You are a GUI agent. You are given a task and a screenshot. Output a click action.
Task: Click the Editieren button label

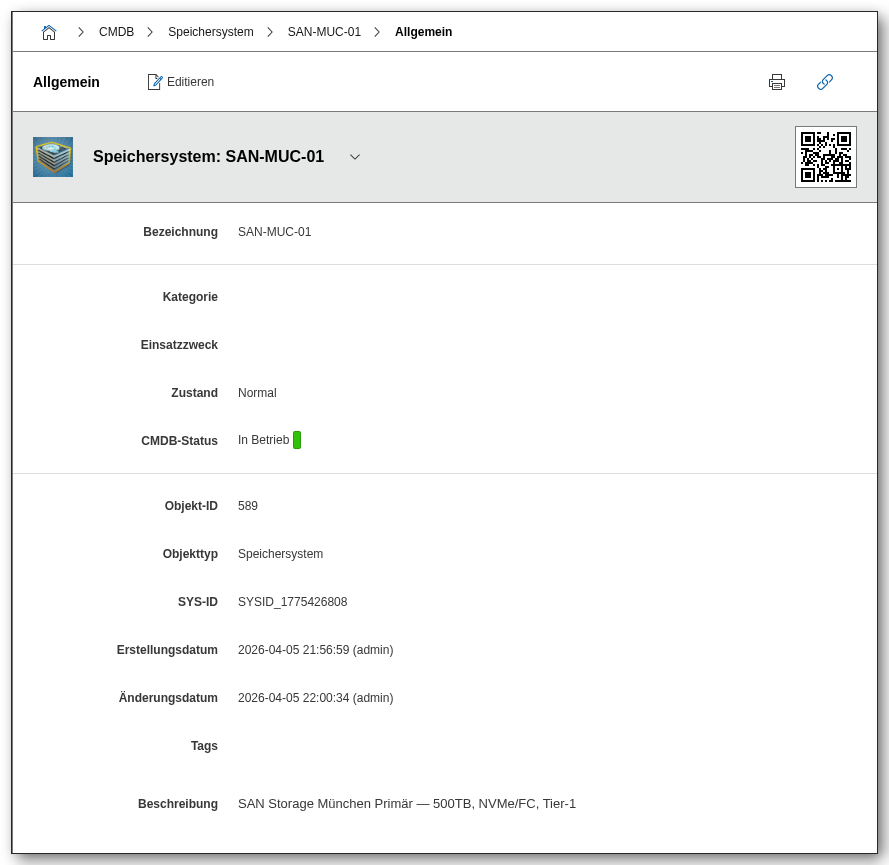pyautogui.click(x=190, y=82)
